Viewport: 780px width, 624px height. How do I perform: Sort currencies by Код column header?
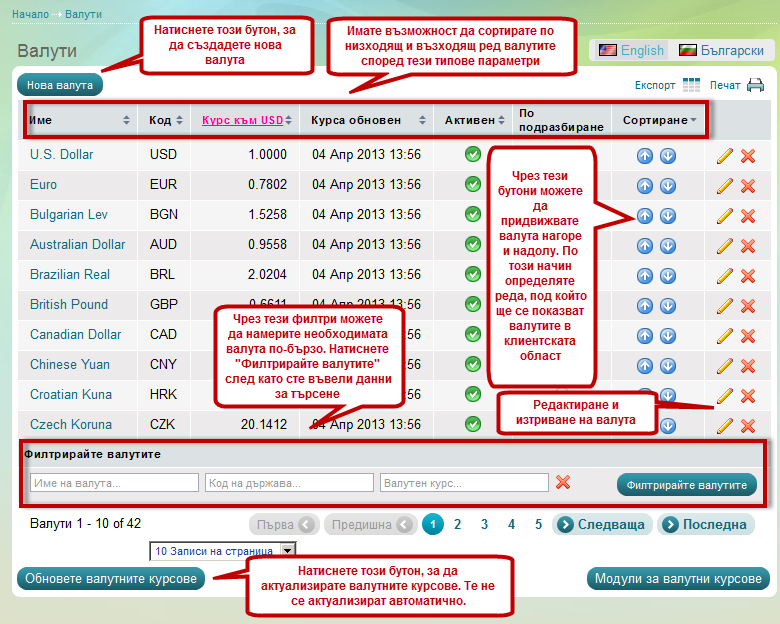pyautogui.click(x=165, y=120)
